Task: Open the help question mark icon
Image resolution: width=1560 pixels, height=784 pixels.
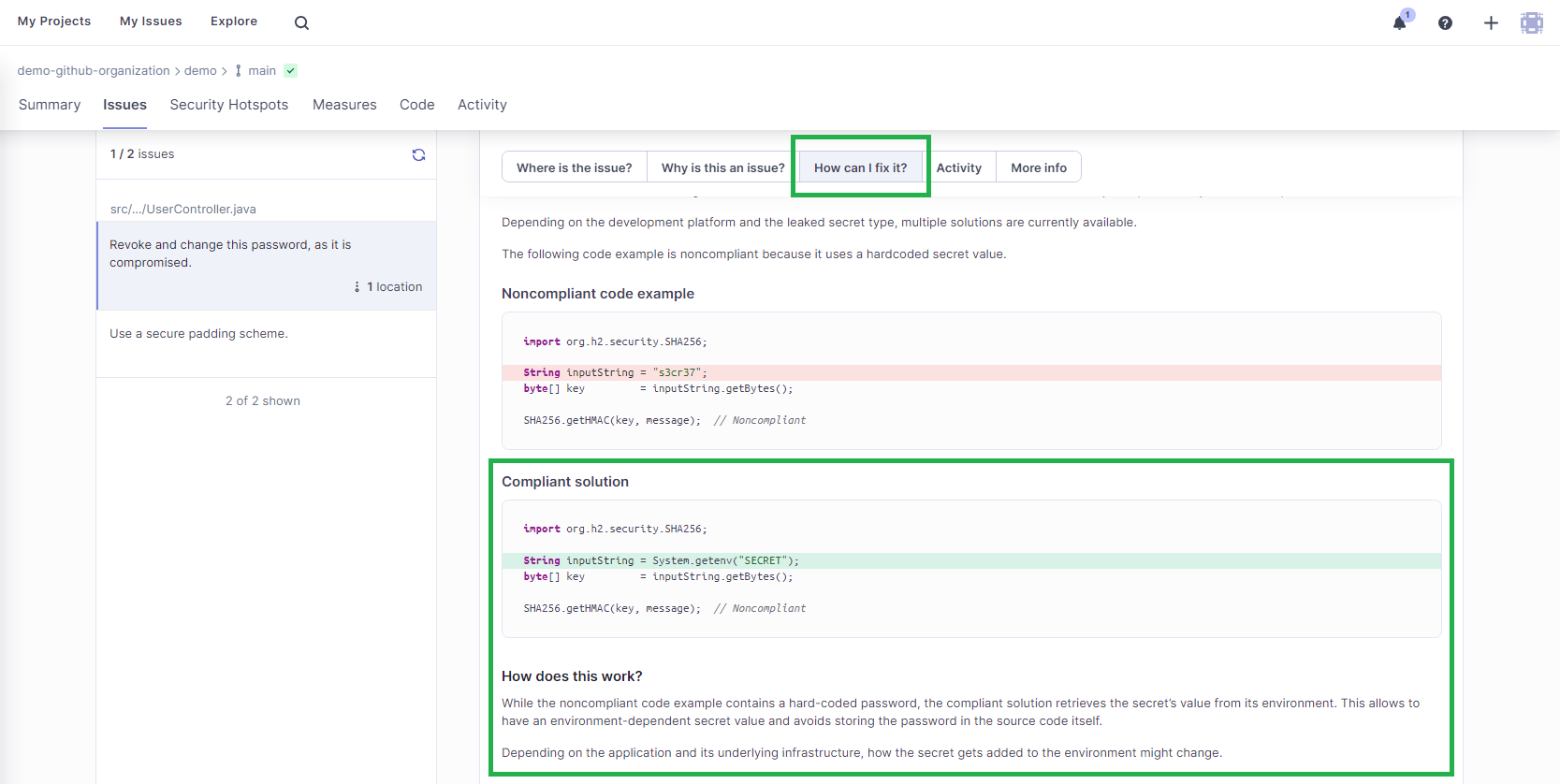Action: click(1445, 23)
